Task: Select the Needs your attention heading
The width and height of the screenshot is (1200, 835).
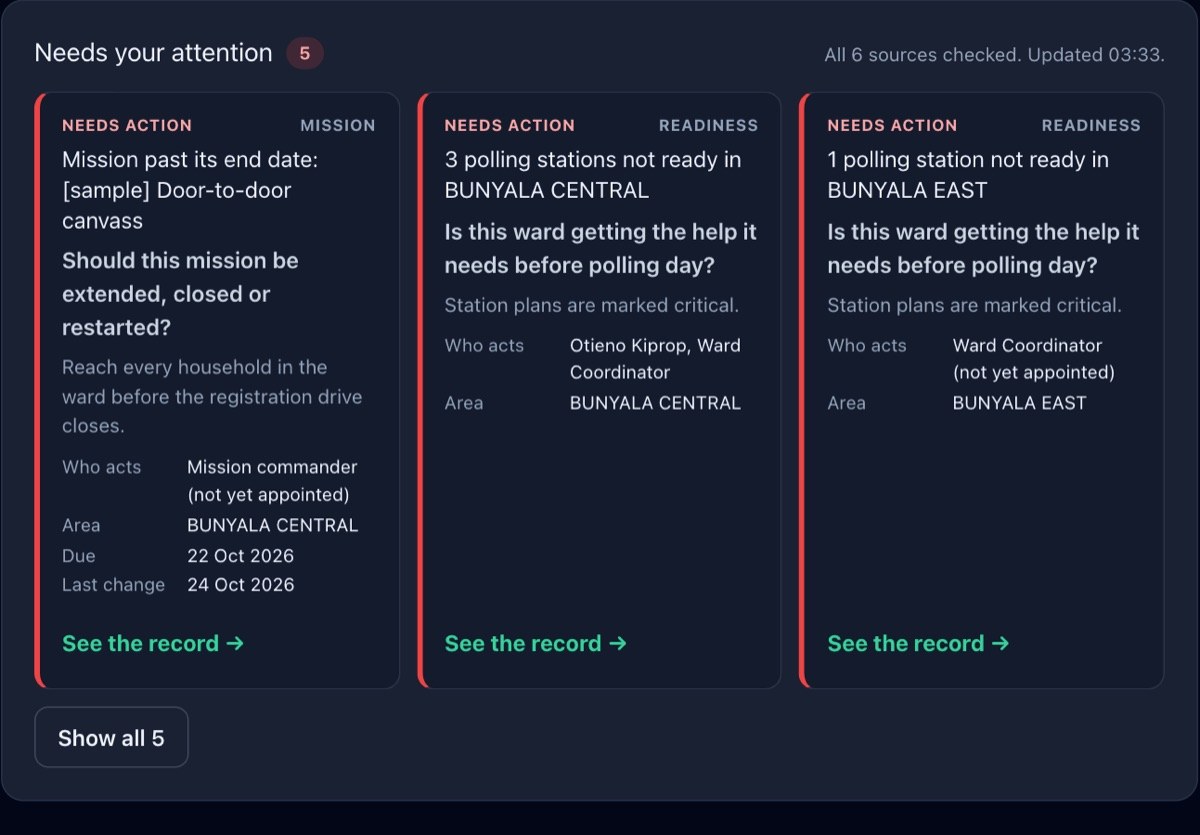Action: 153,53
